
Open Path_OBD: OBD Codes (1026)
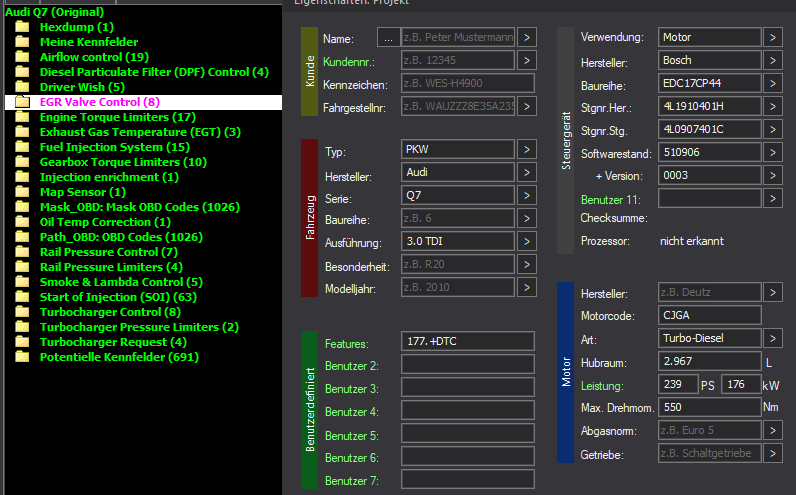(x=121, y=237)
